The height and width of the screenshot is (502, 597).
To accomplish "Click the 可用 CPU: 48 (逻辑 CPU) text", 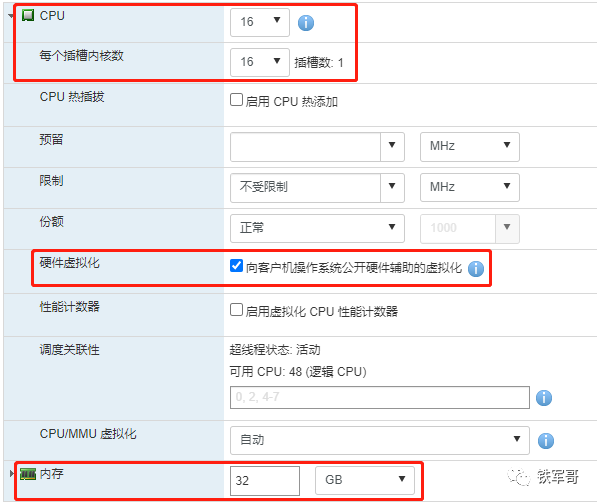I will click(298, 372).
